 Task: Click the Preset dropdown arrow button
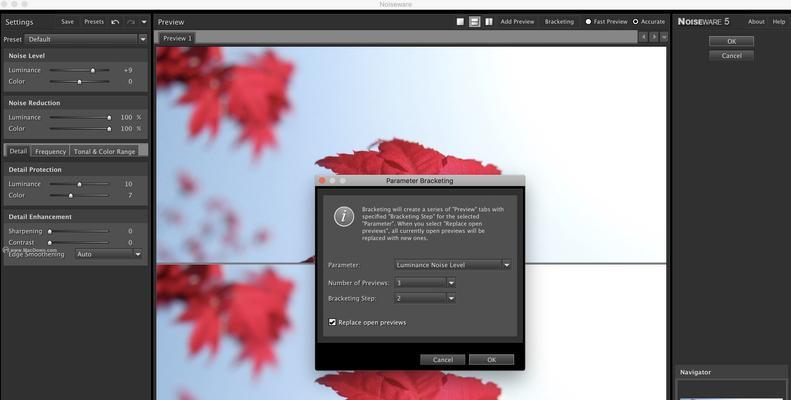[143, 39]
